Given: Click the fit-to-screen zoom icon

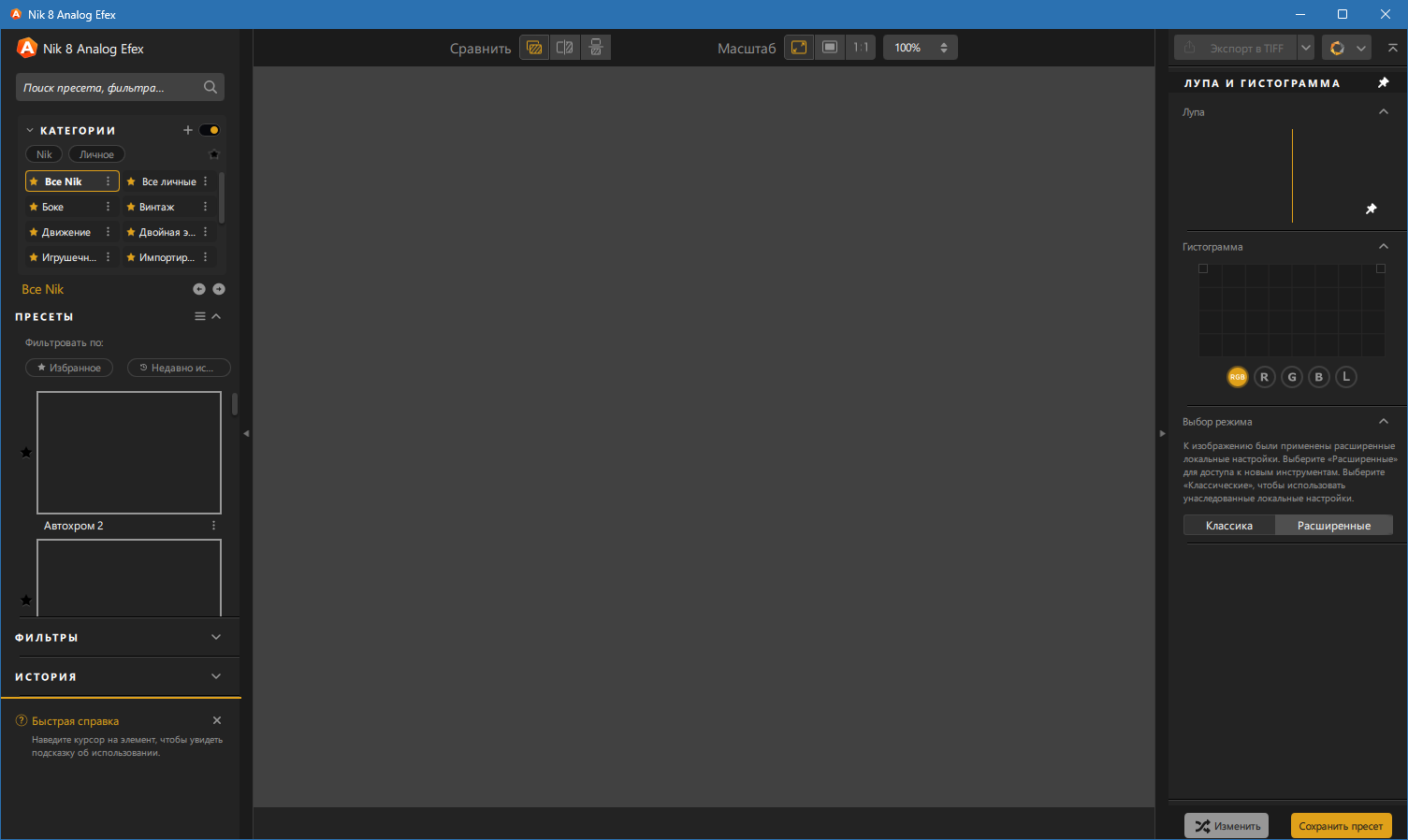Looking at the screenshot, I should (799, 48).
